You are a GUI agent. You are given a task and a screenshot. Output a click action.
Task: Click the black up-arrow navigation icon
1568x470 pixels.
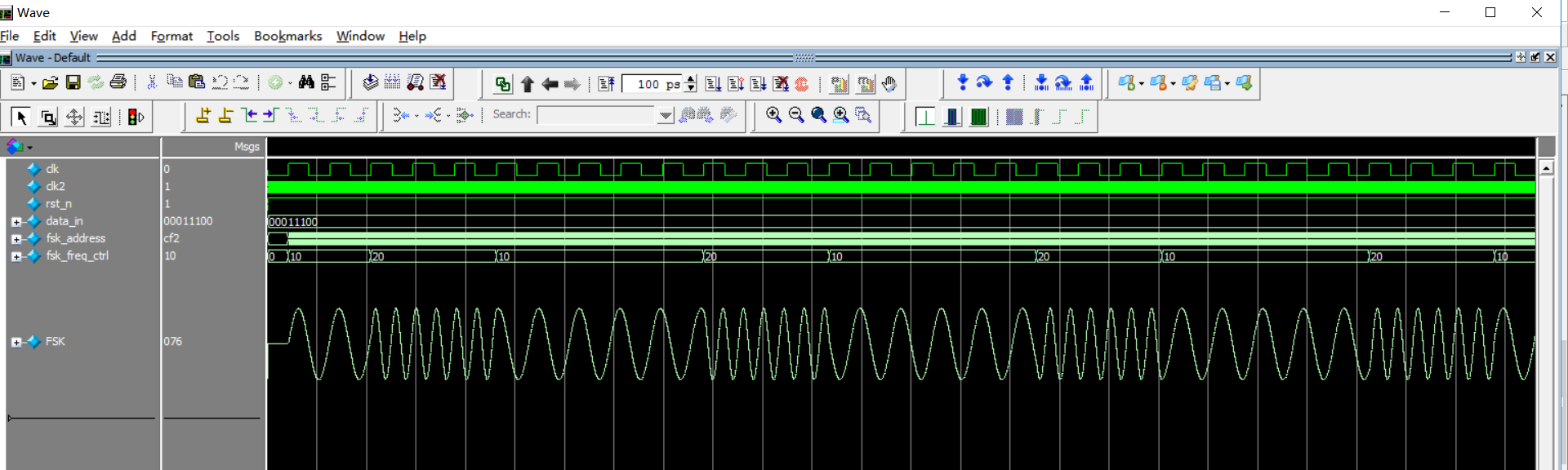[x=527, y=84]
